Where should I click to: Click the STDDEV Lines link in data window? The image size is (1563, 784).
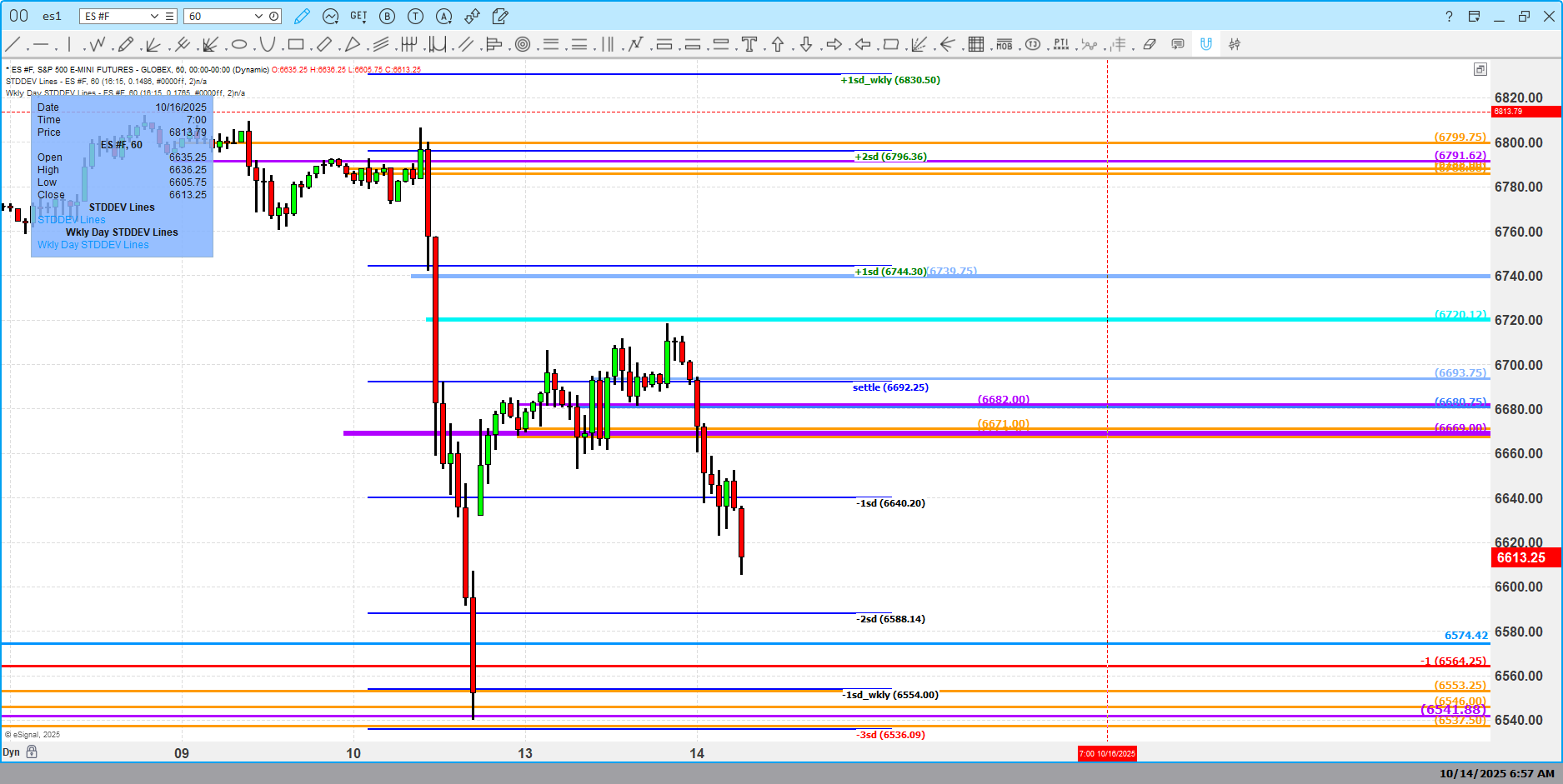[x=72, y=220]
